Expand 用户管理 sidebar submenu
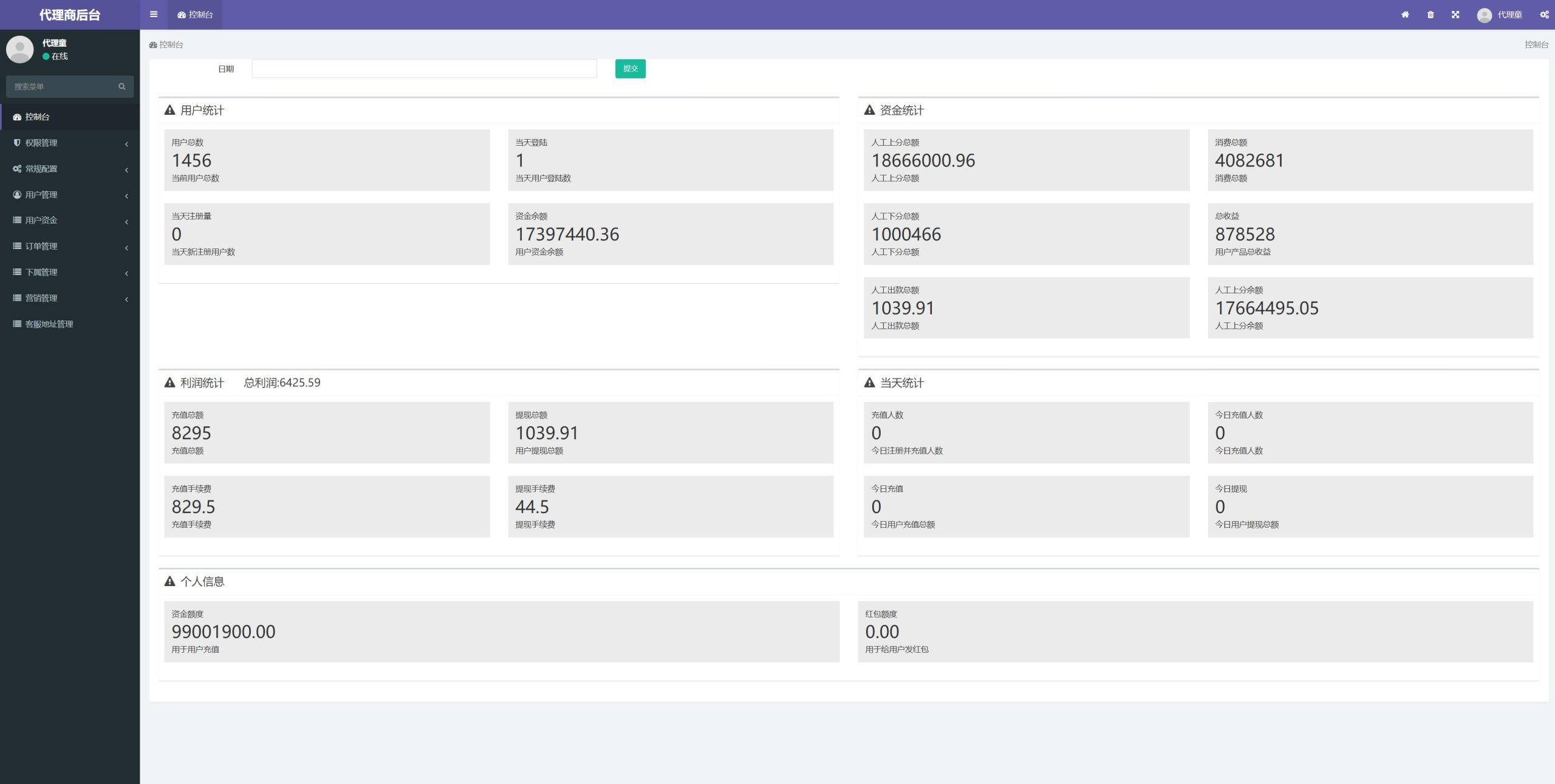This screenshot has width=1555, height=784. coord(65,194)
